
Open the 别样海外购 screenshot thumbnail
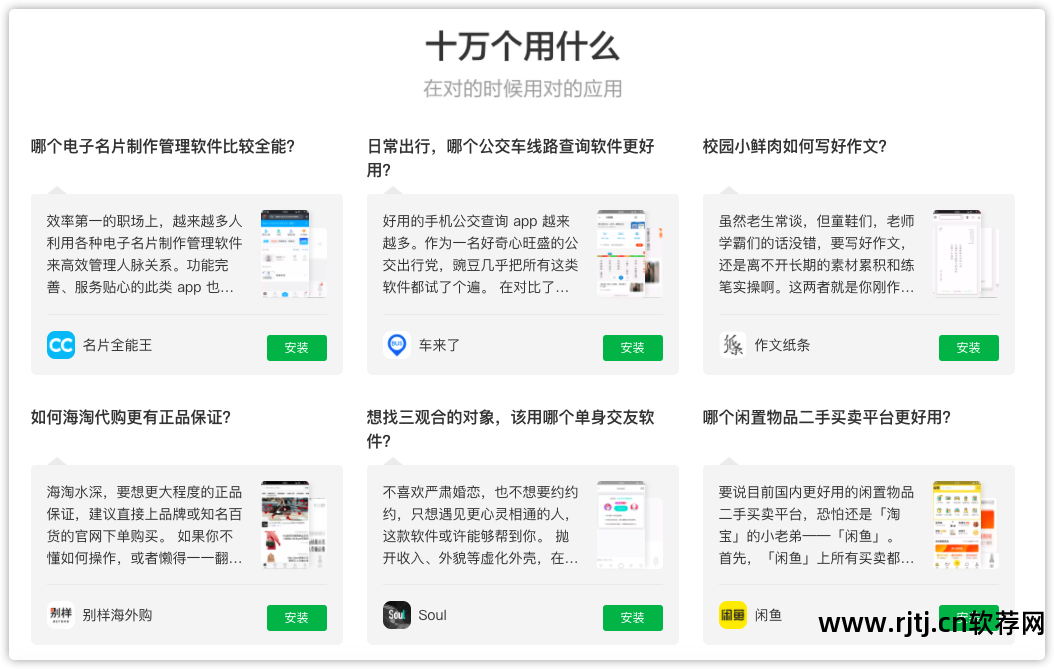click(x=294, y=525)
